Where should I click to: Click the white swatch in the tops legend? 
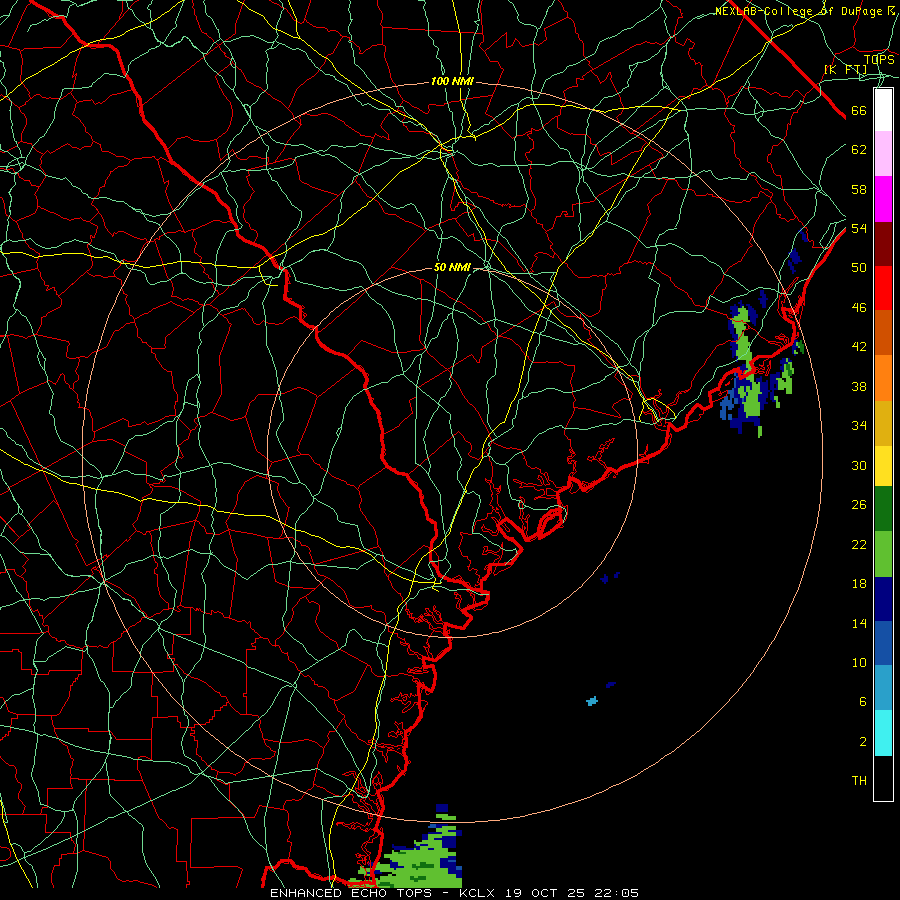883,110
